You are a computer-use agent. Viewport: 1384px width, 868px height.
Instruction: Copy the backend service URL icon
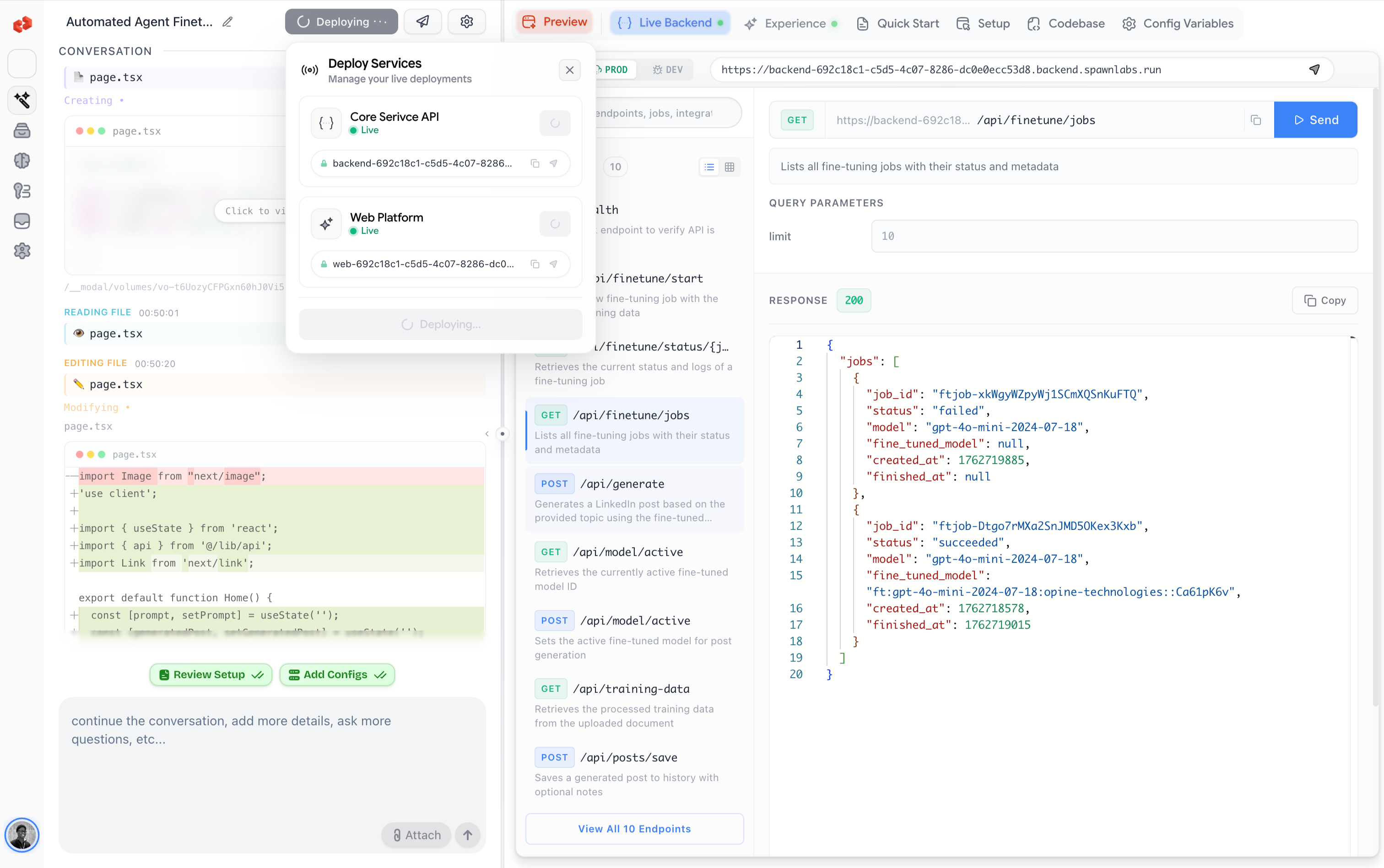tap(535, 164)
